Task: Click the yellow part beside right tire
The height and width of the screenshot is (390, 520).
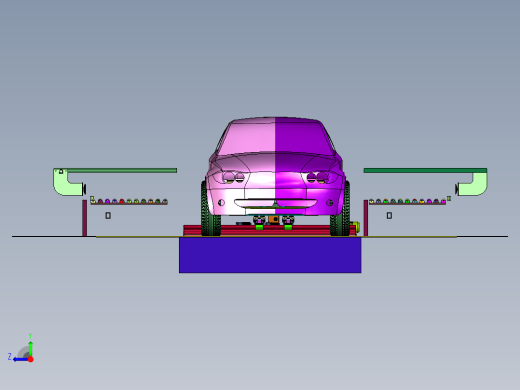Action: click(x=356, y=227)
